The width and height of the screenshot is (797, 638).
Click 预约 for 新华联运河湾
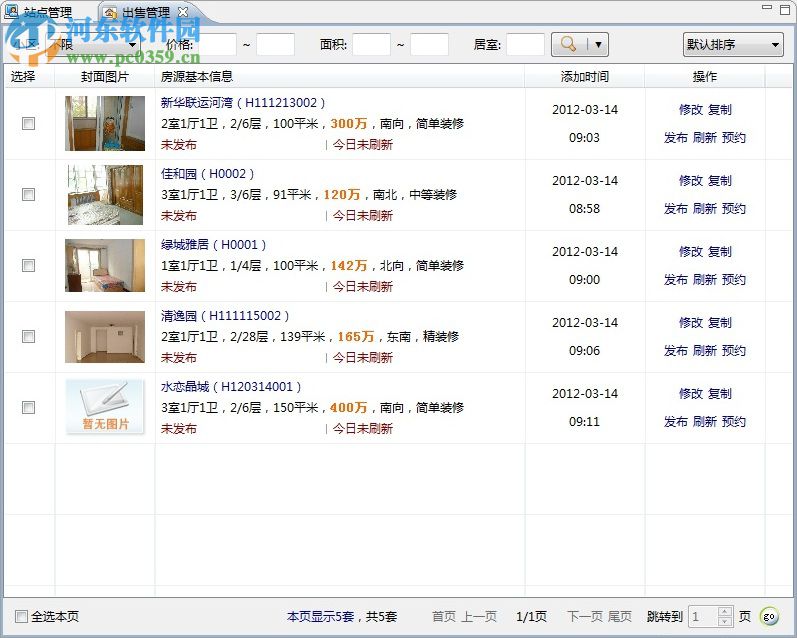[734, 138]
